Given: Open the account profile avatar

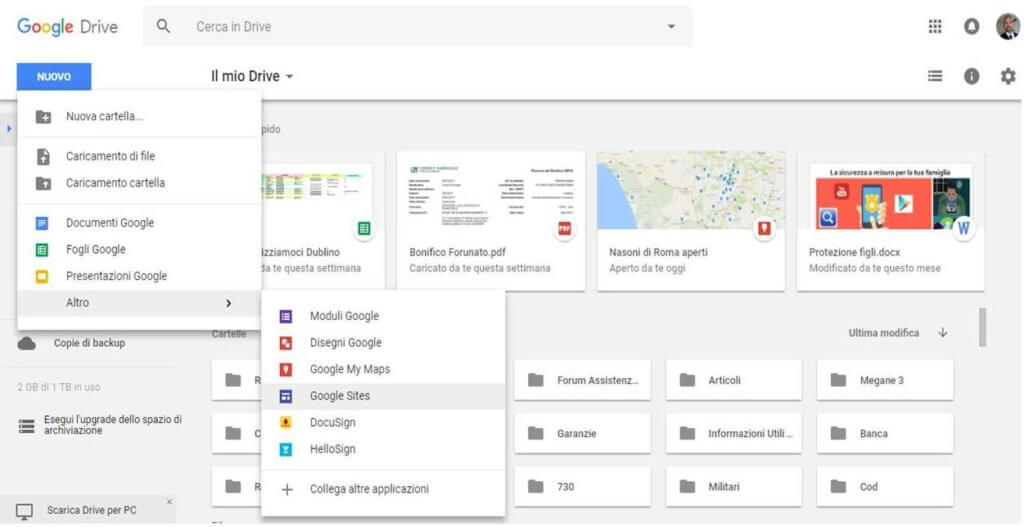Looking at the screenshot, I should (1008, 27).
